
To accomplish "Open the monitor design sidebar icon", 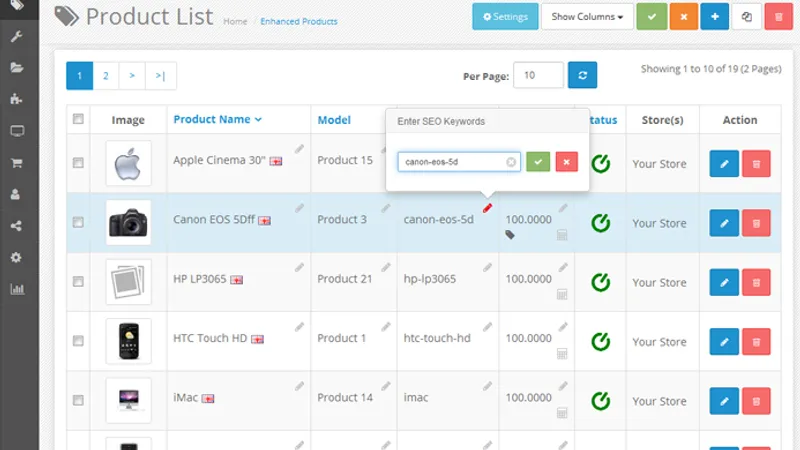I will point(17,131).
